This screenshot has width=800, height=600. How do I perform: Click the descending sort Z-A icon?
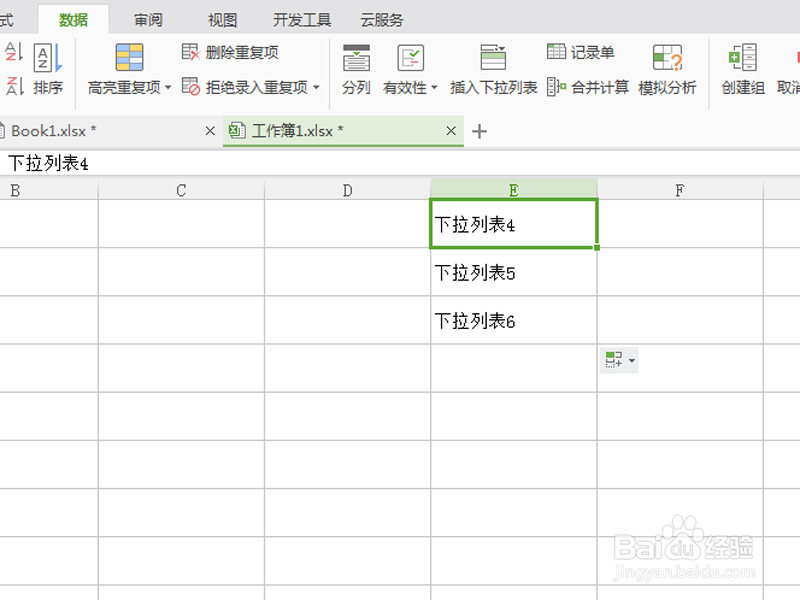click(14, 86)
